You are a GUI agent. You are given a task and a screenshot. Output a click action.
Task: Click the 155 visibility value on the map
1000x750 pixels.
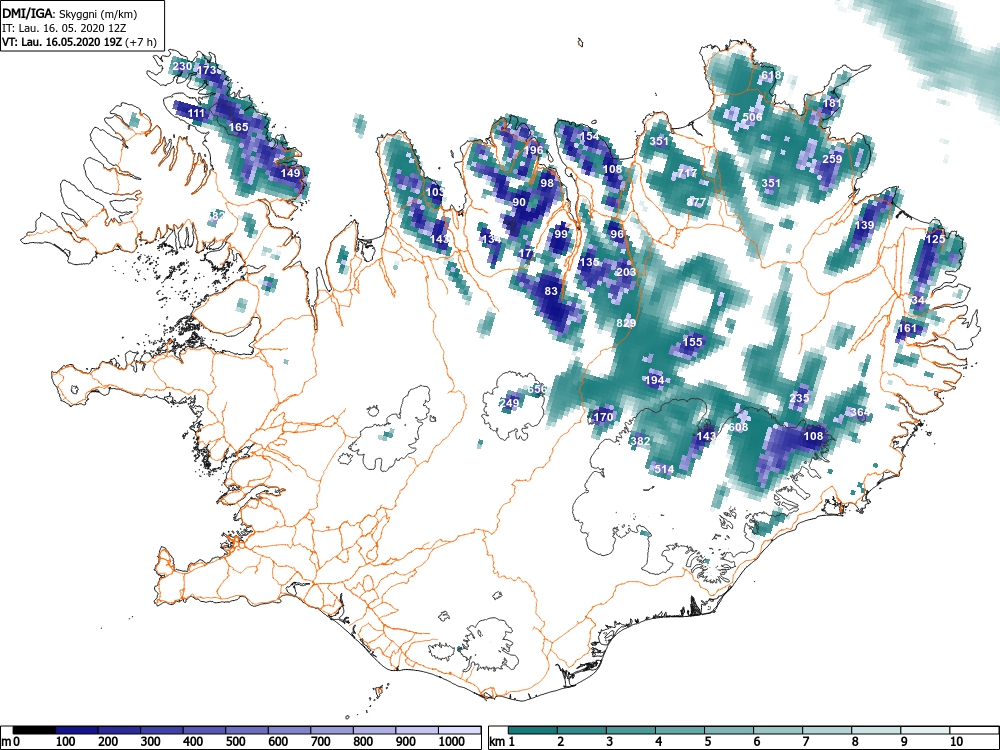693,341
